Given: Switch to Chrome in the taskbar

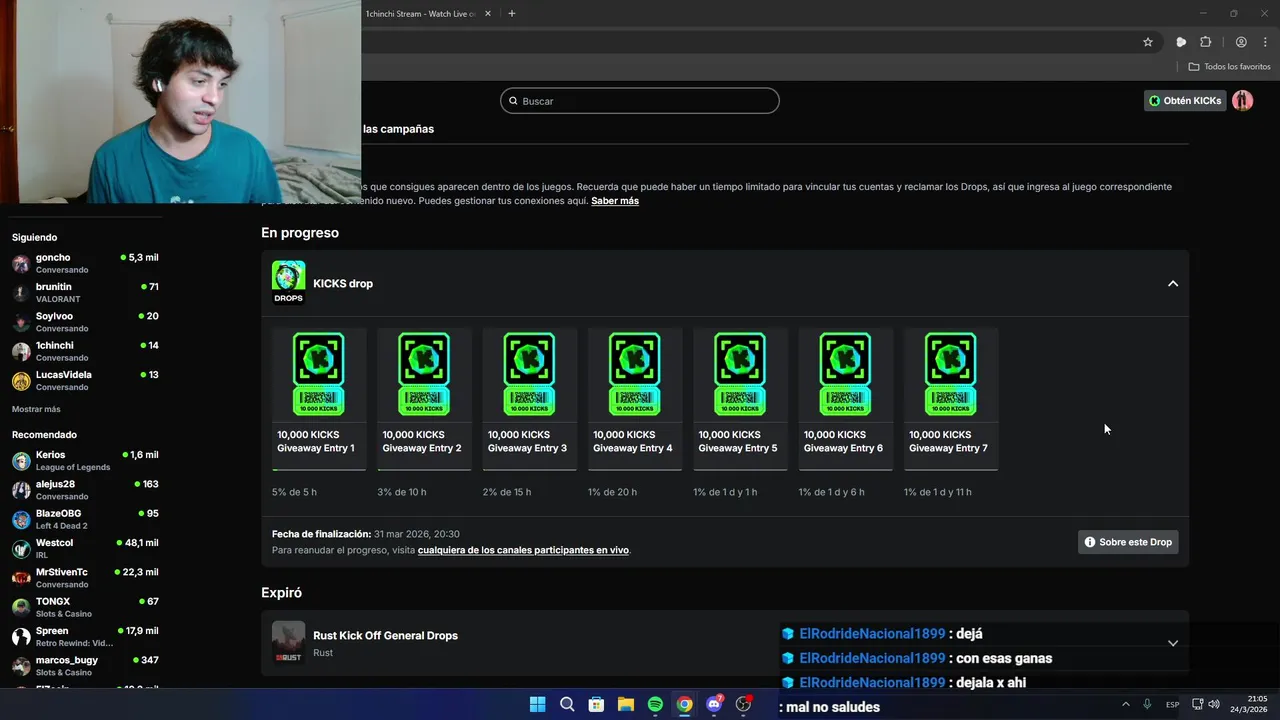Looking at the screenshot, I should (684, 704).
